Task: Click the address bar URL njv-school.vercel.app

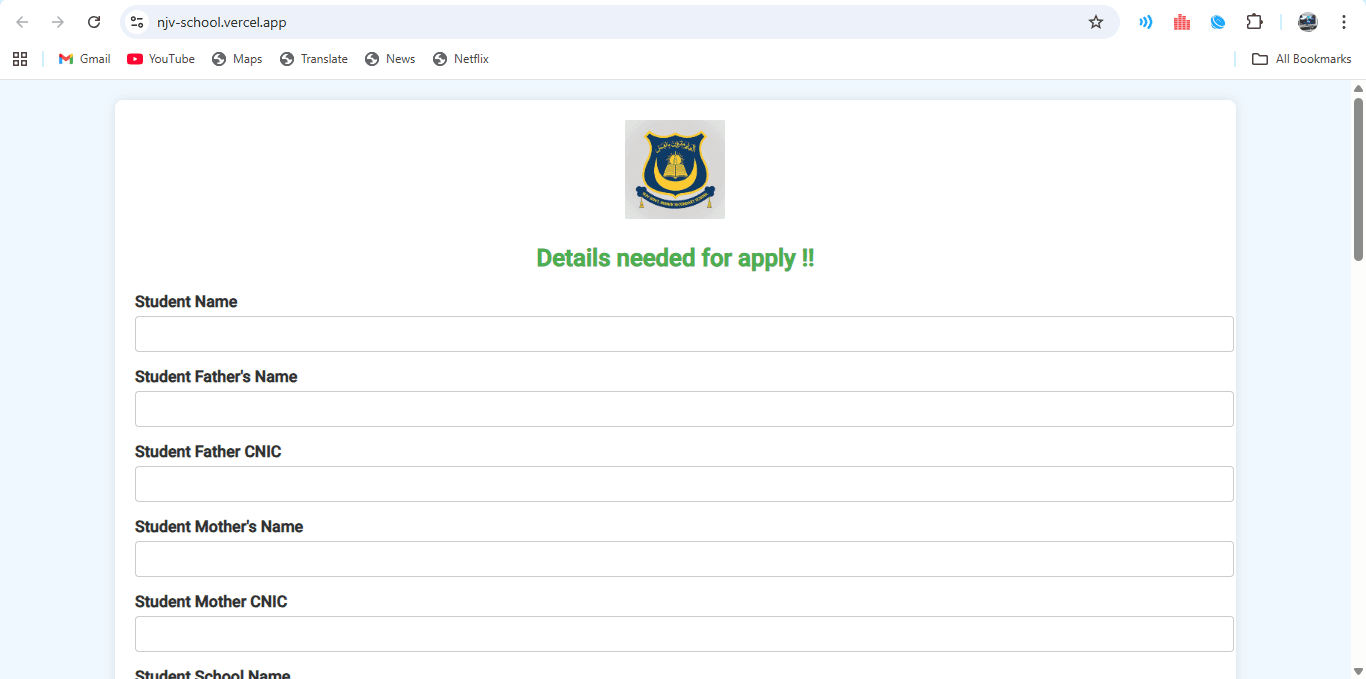Action: click(x=222, y=22)
